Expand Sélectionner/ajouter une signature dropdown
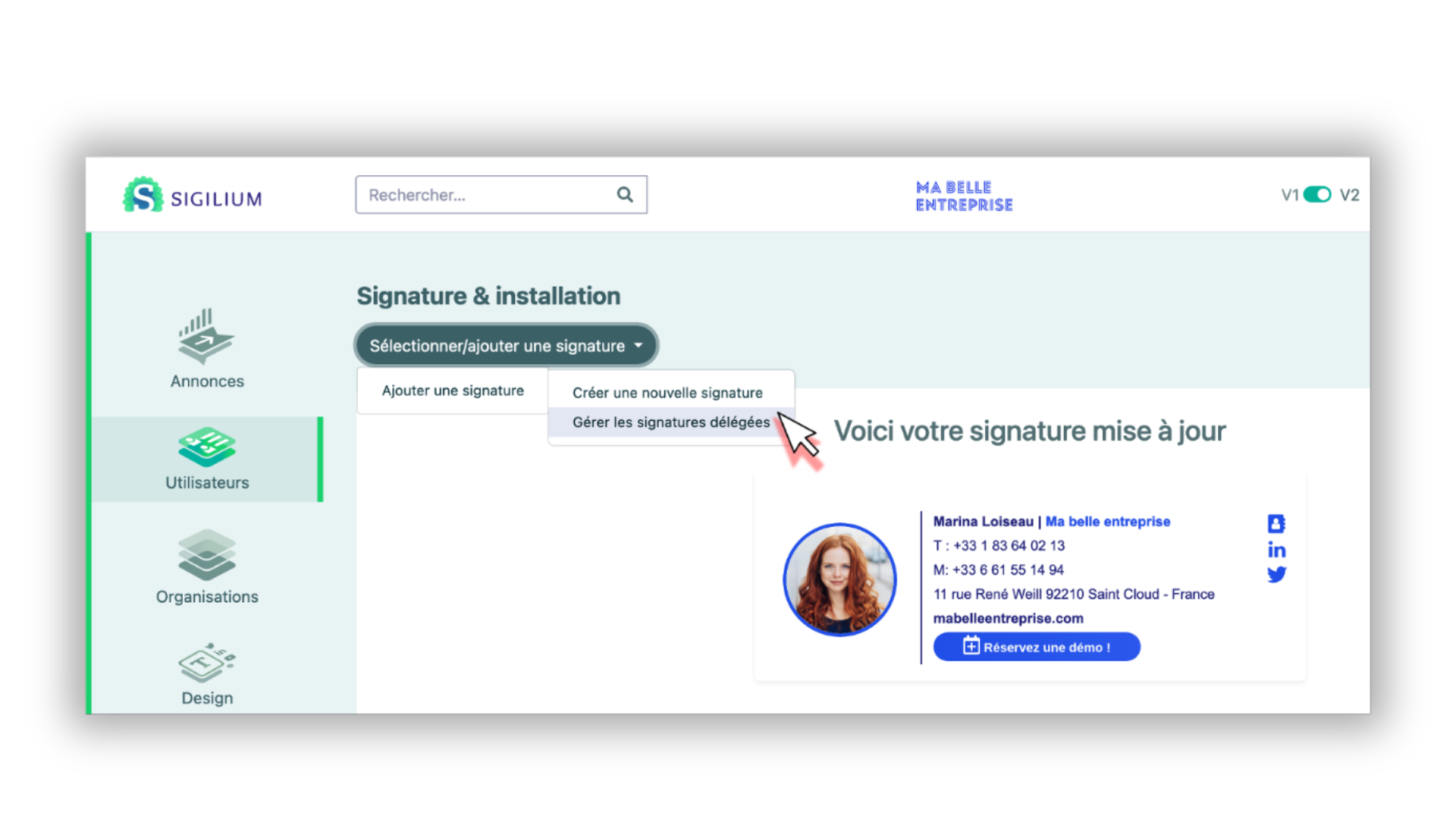The width and height of the screenshot is (1456, 819). pos(506,346)
